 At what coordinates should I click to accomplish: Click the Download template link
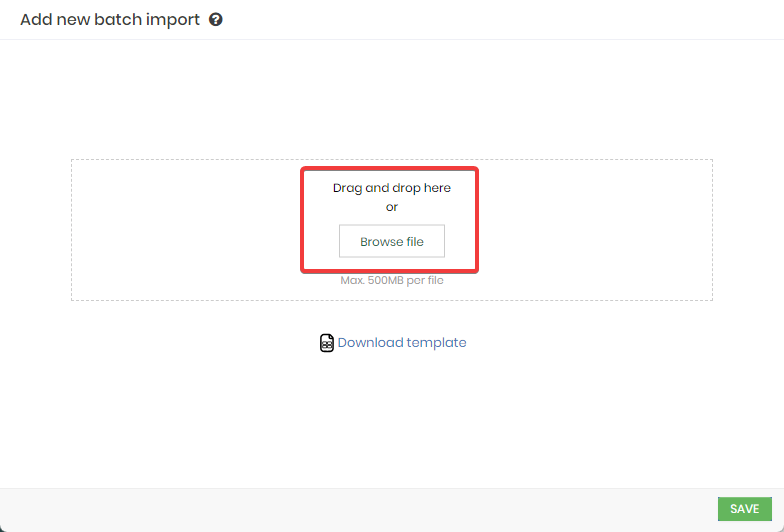pyautogui.click(x=402, y=342)
